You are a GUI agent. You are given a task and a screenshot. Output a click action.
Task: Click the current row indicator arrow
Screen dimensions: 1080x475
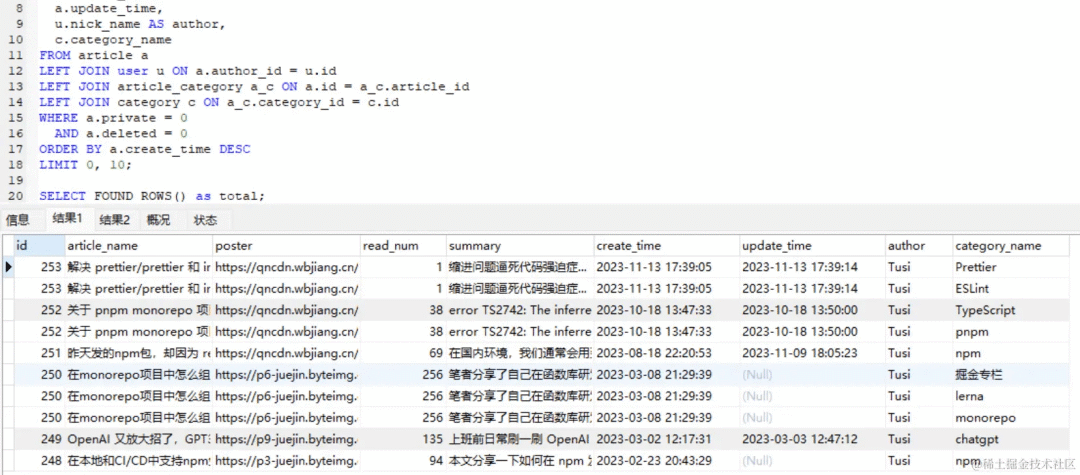[x=8, y=266]
